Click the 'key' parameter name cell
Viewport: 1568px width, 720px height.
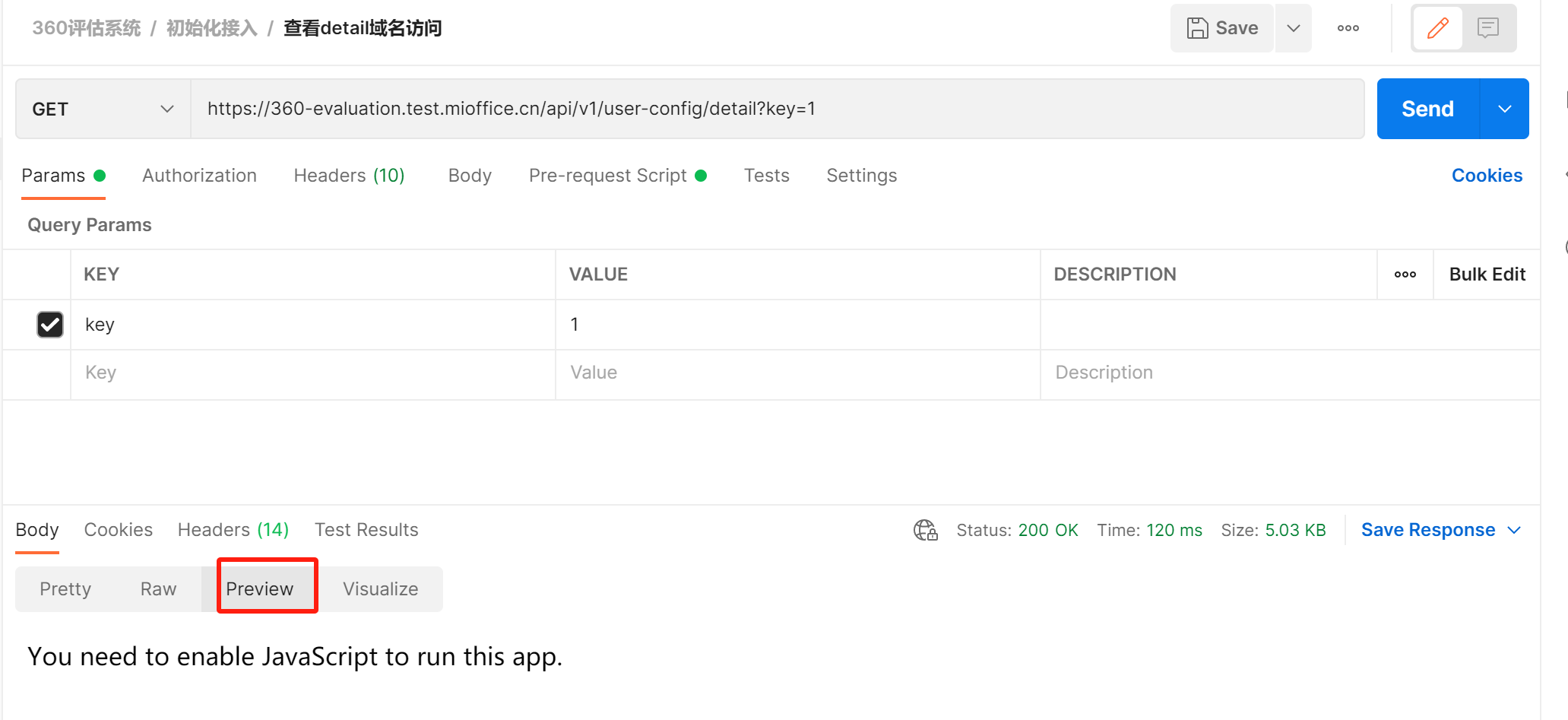point(313,325)
